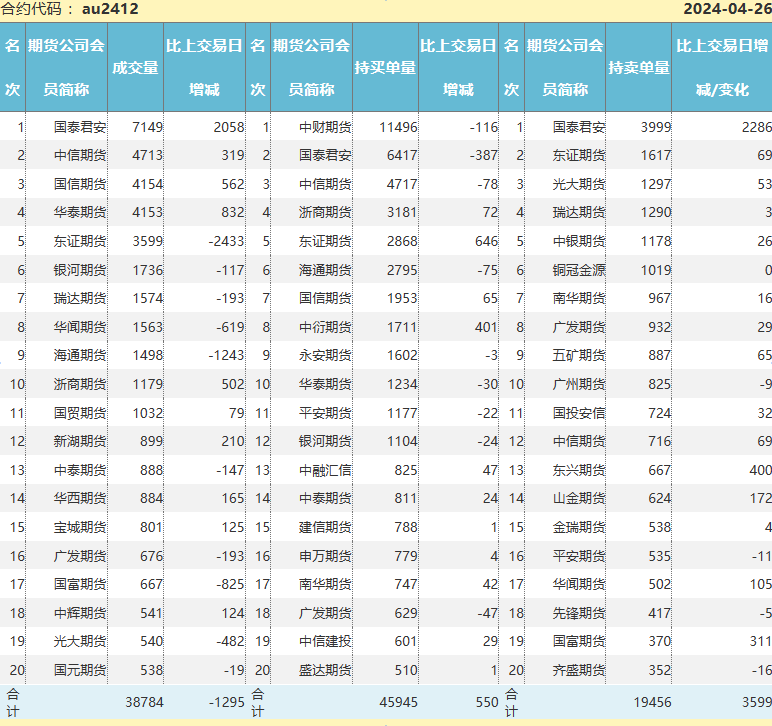Click the 持买单量 column header
The height and width of the screenshot is (726, 772).
coord(385,67)
